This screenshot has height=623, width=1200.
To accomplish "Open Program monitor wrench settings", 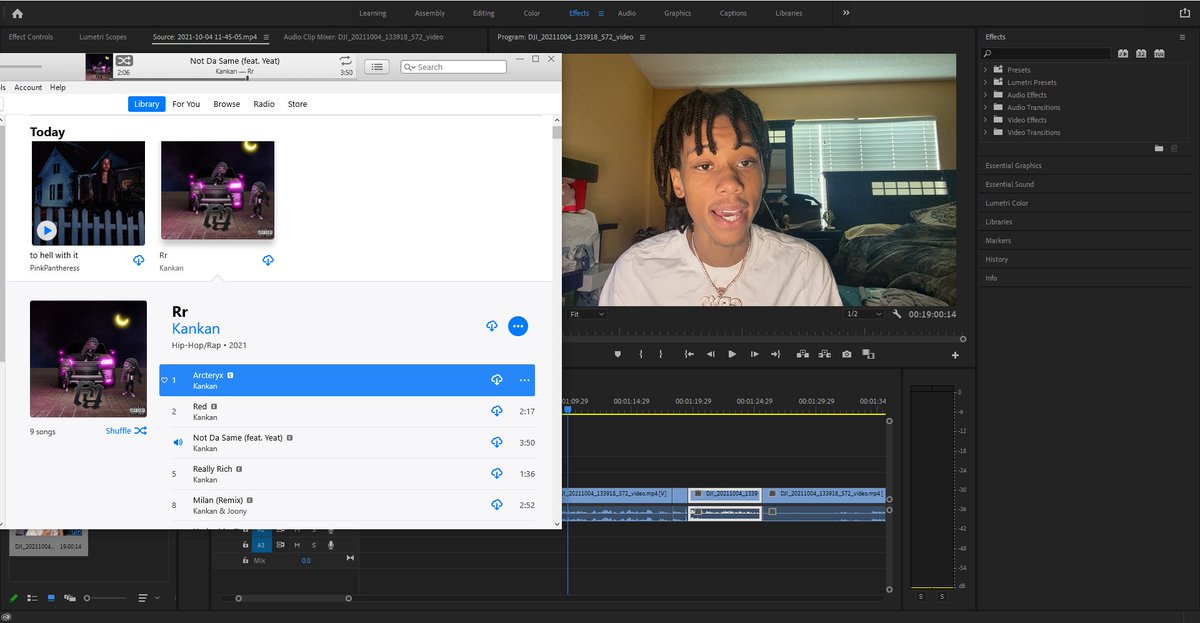I will [x=897, y=314].
